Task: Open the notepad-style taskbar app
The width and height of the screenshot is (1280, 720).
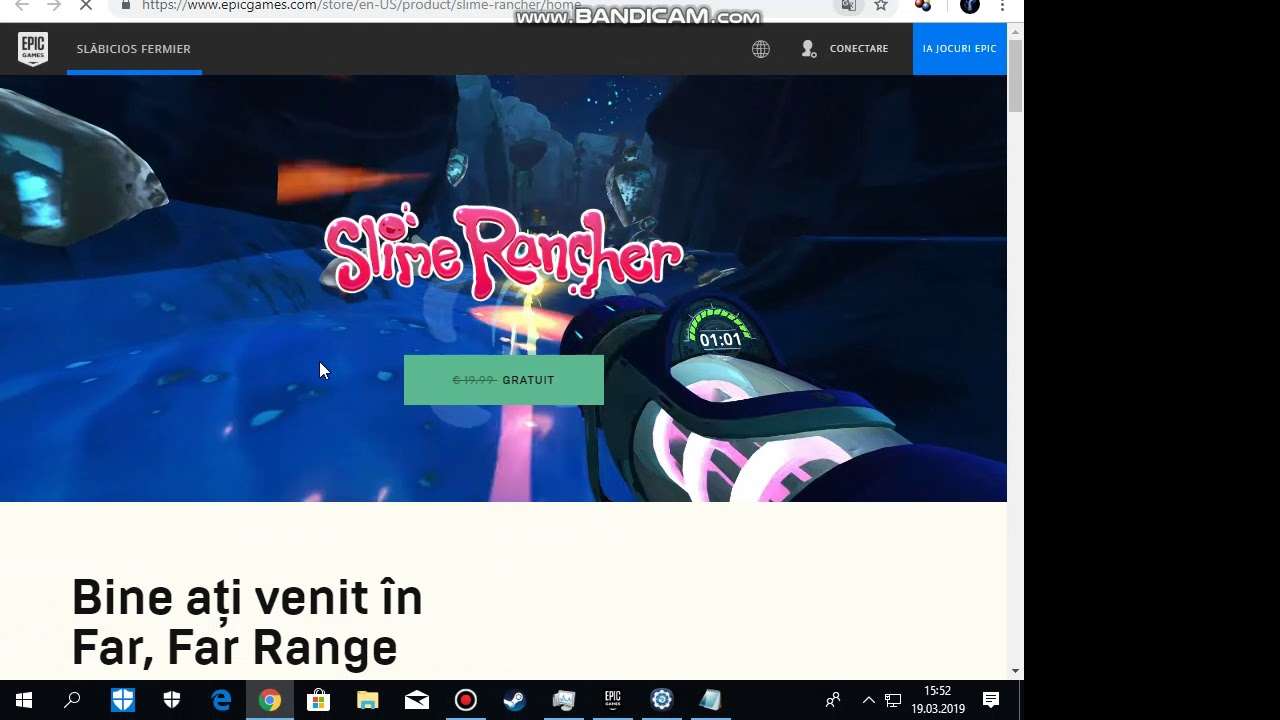Action: [710, 700]
